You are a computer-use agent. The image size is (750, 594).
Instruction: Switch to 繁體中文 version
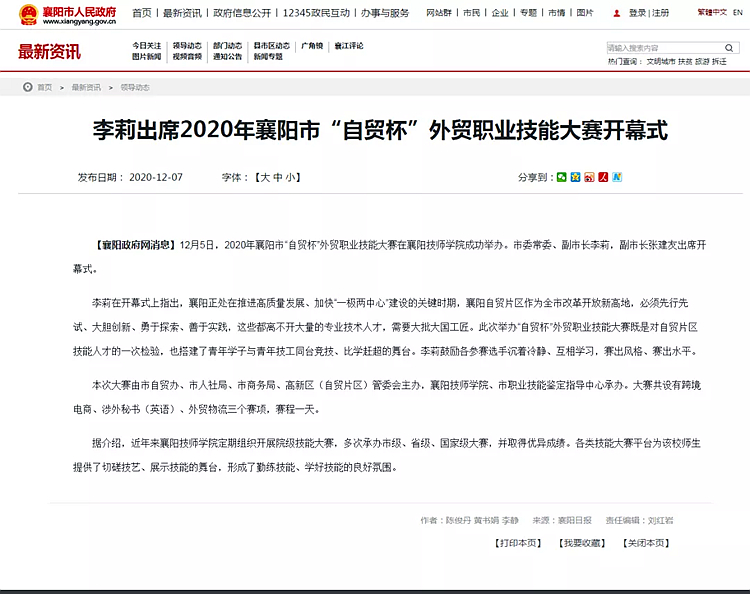pyautogui.click(x=712, y=12)
